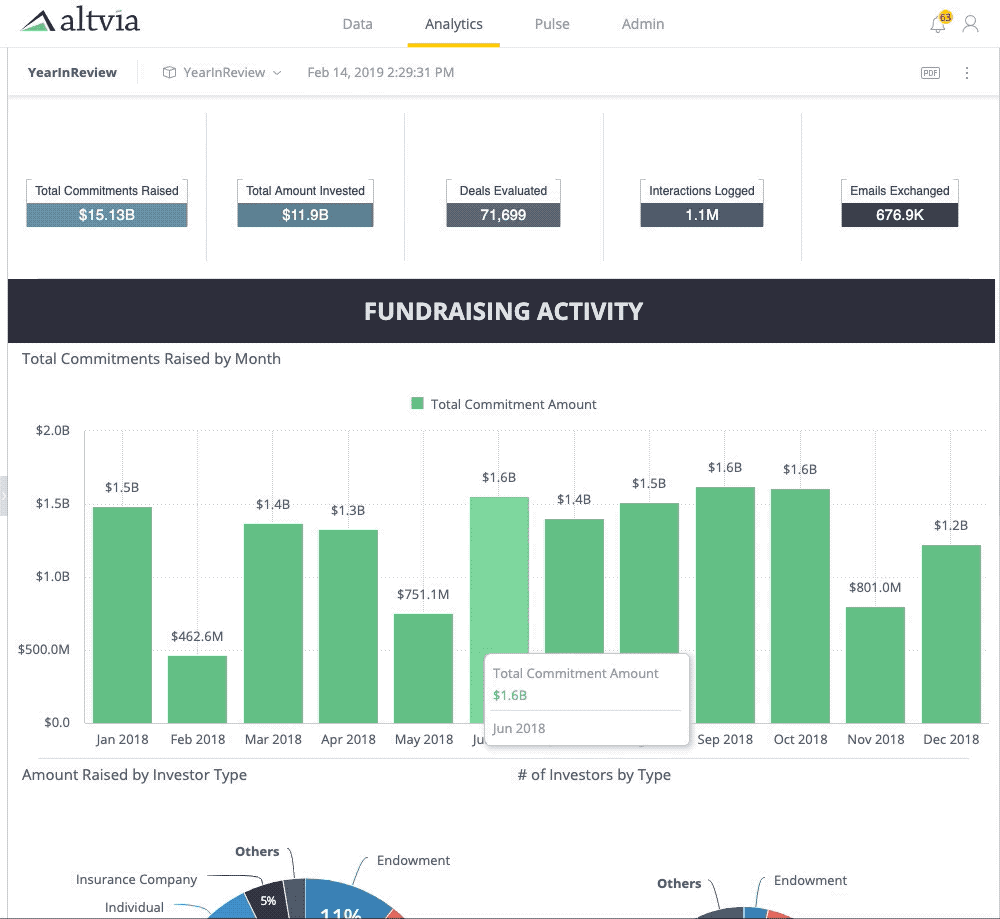Click the Insurance Company pie label
This screenshot has width=1000, height=919.
pyautogui.click(x=136, y=879)
